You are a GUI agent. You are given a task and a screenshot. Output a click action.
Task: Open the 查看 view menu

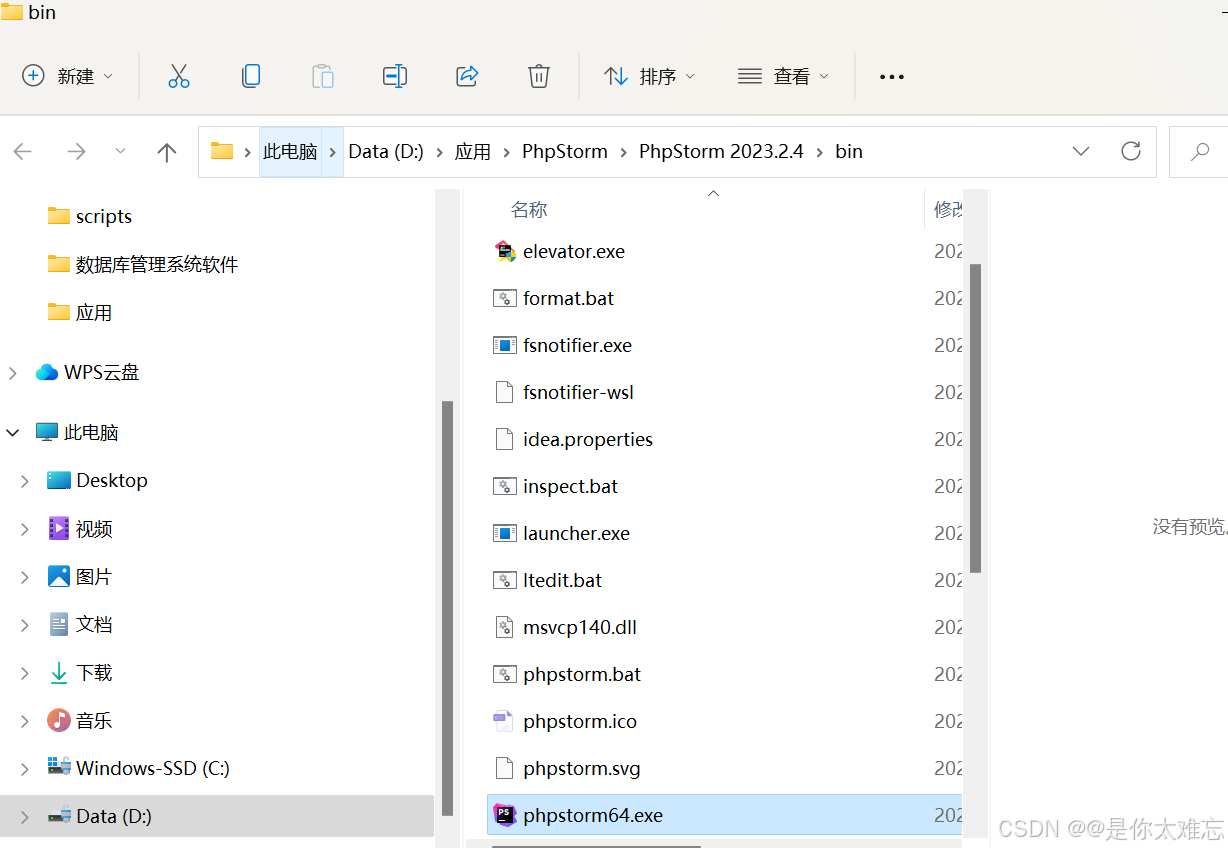[784, 76]
